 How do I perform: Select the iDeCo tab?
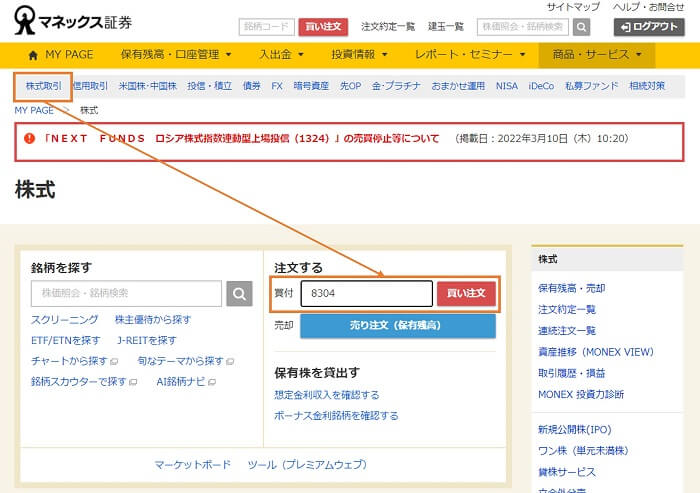[541, 86]
